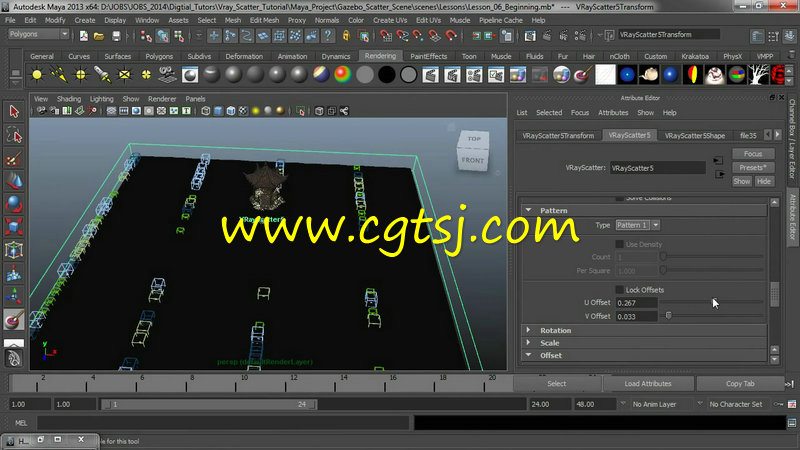This screenshot has height=450, width=800.
Task: Click the VRayScatter name field
Action: point(658,168)
